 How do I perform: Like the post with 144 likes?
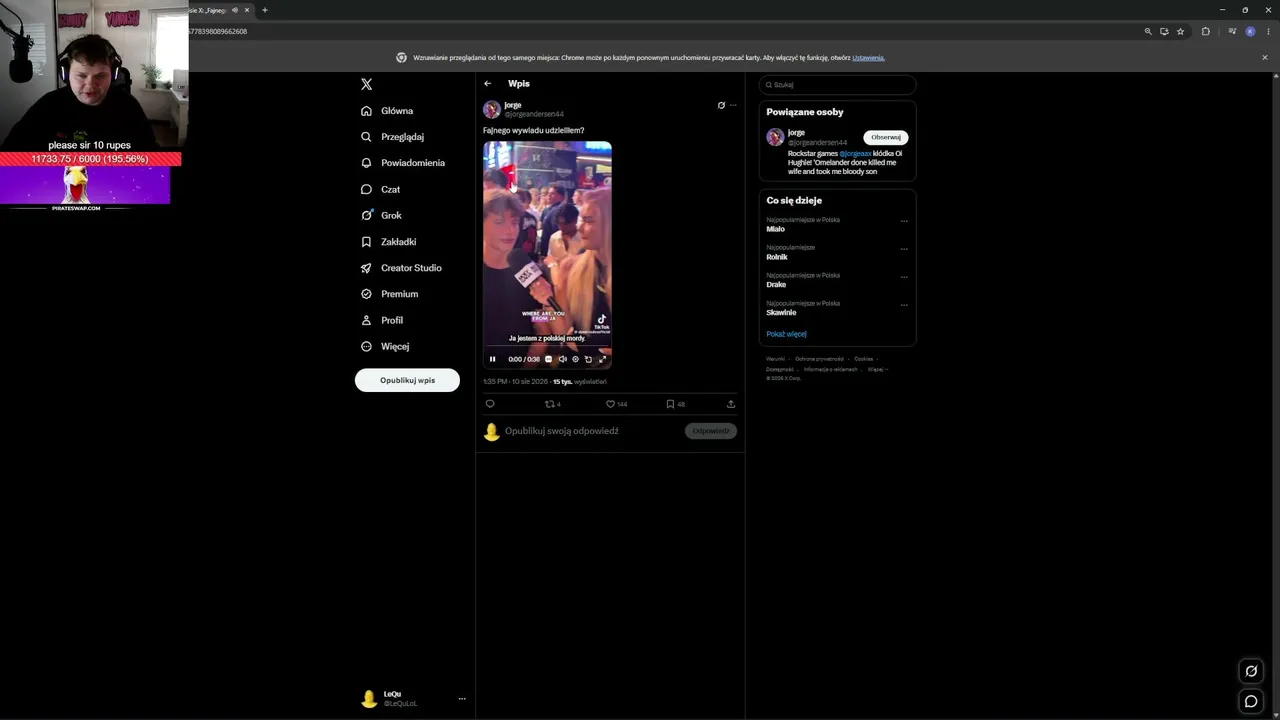(x=616, y=404)
